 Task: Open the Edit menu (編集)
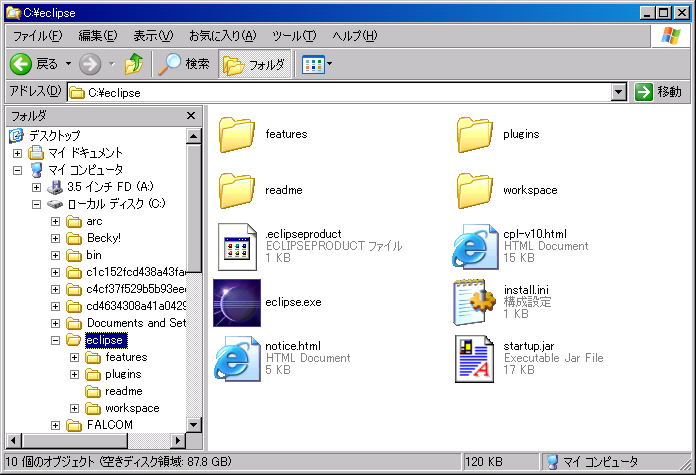tap(98, 36)
